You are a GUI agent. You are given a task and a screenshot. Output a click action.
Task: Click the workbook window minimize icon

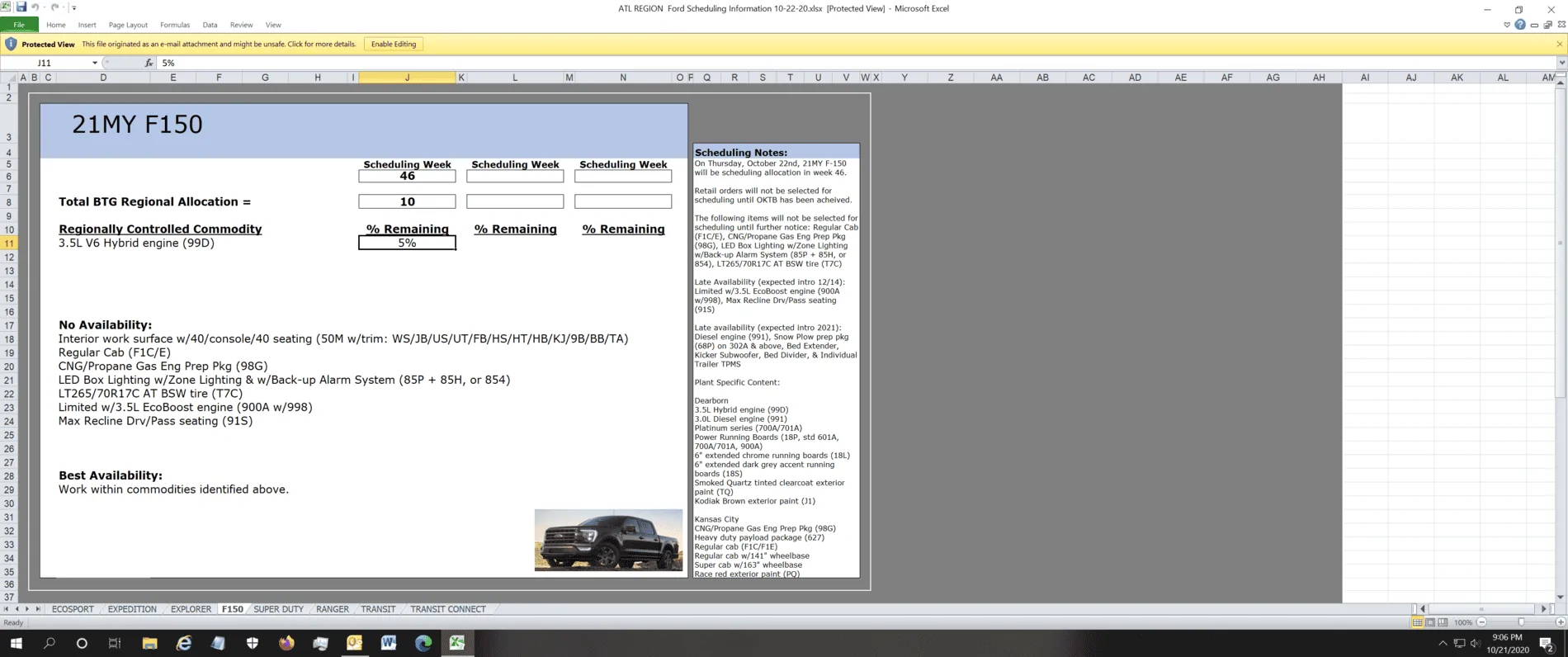point(1534,25)
